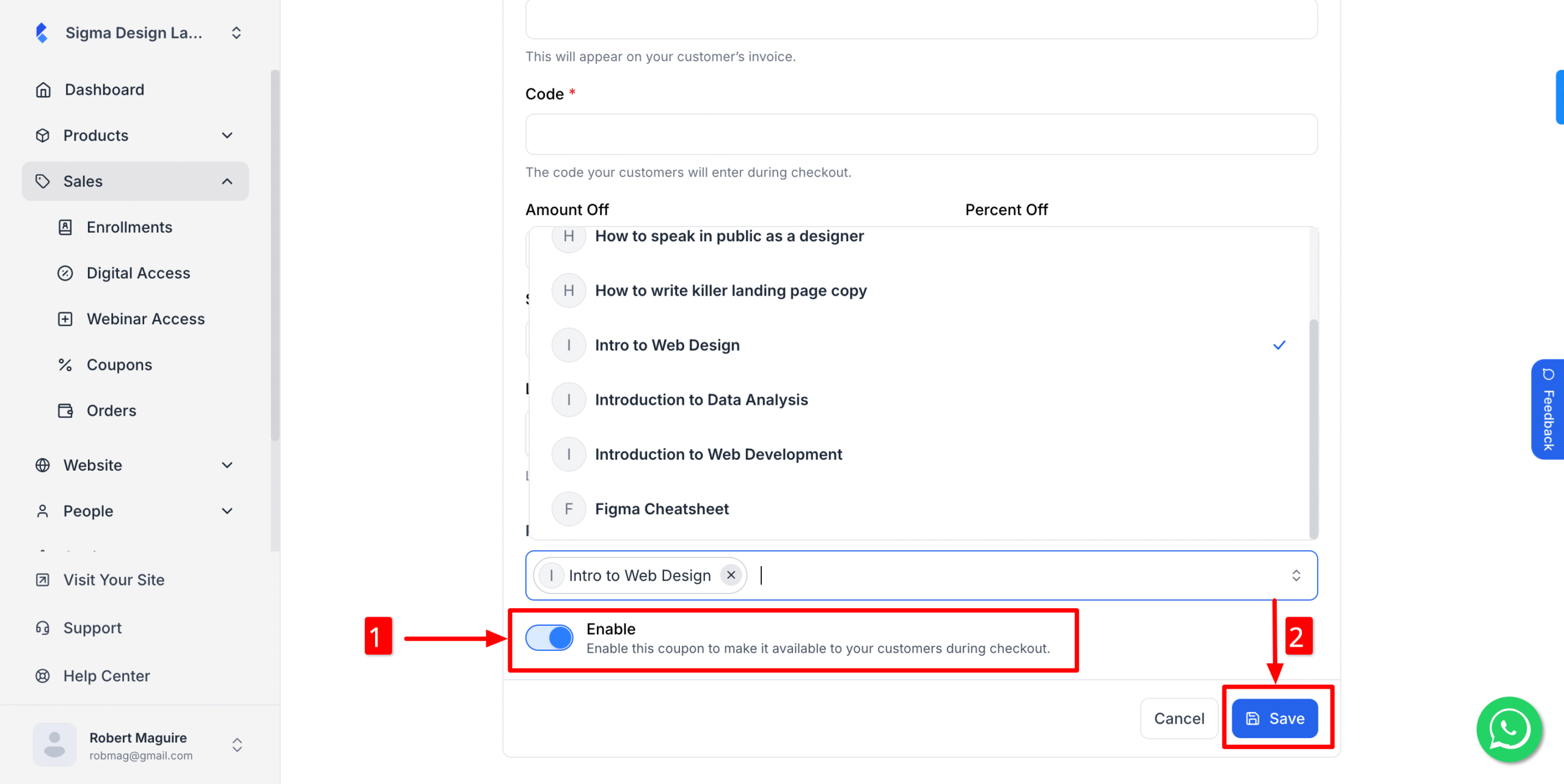The width and height of the screenshot is (1564, 784).
Task: Cancel coupon creation
Action: tap(1179, 719)
